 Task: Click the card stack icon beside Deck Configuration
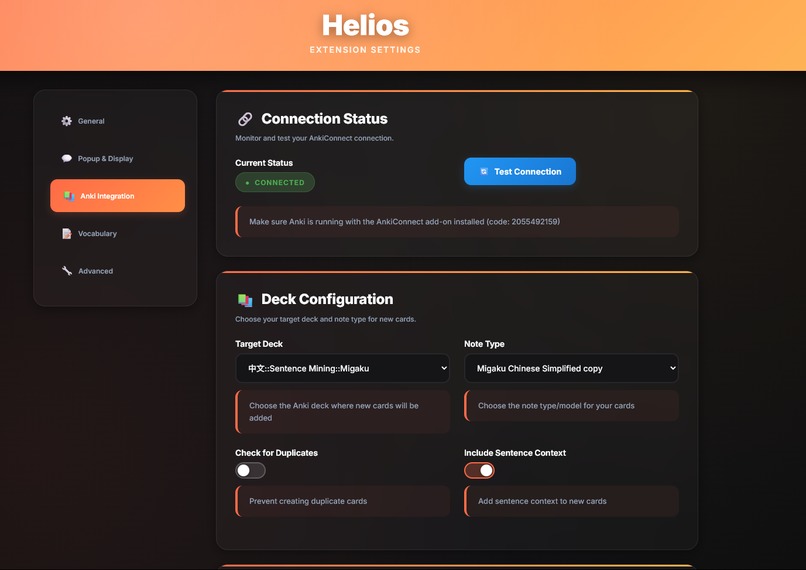click(x=245, y=300)
